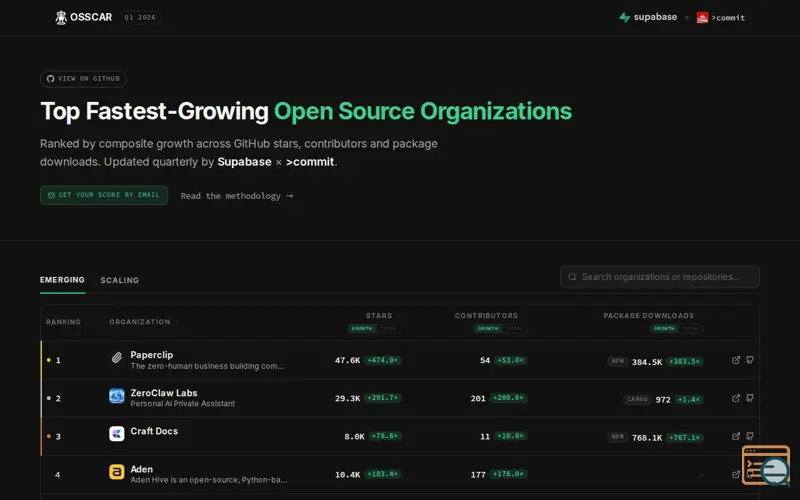Click the 768.1K downloads value
This screenshot has width=800, height=500.
pos(647,438)
